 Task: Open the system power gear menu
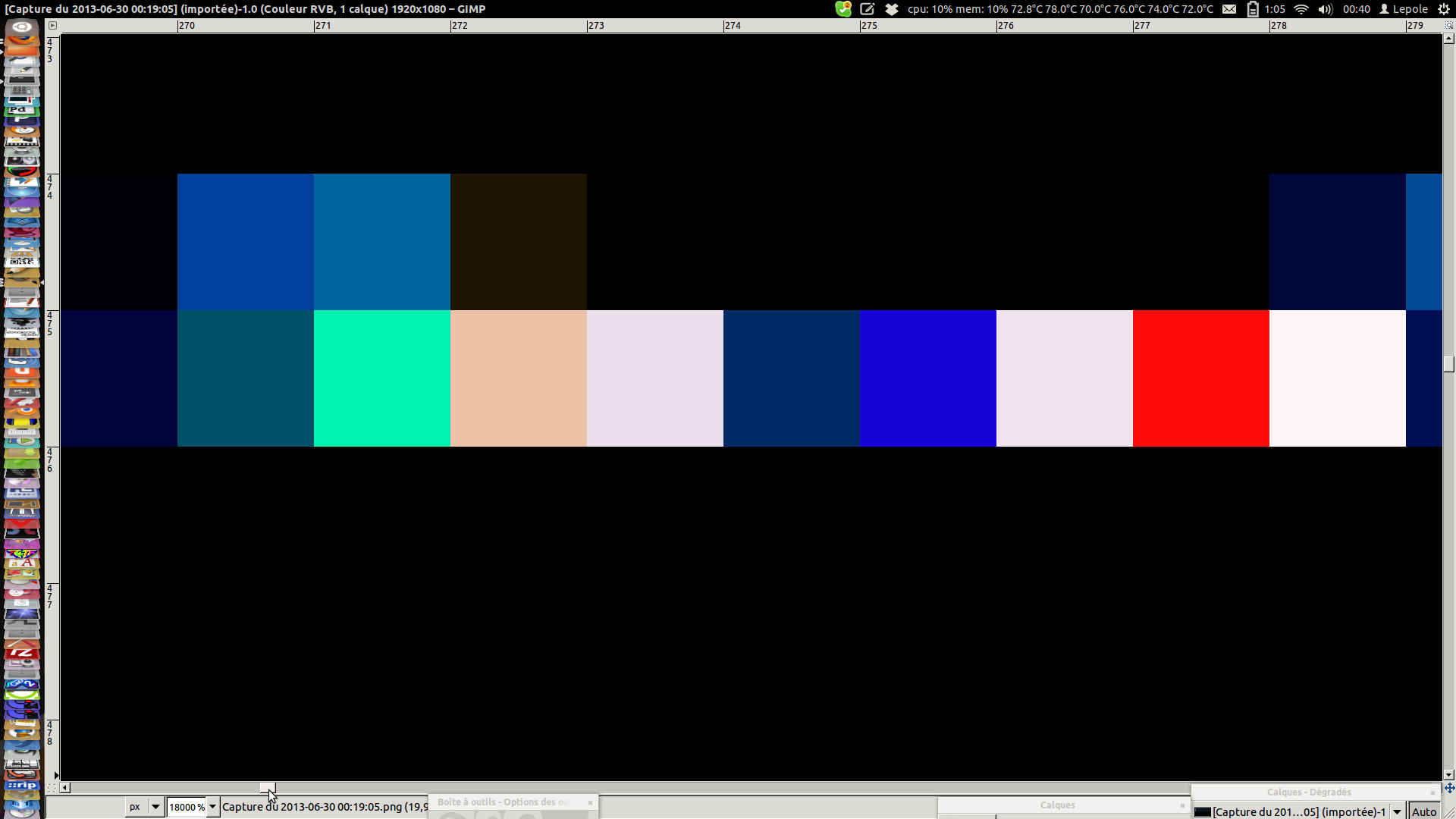[x=1444, y=9]
